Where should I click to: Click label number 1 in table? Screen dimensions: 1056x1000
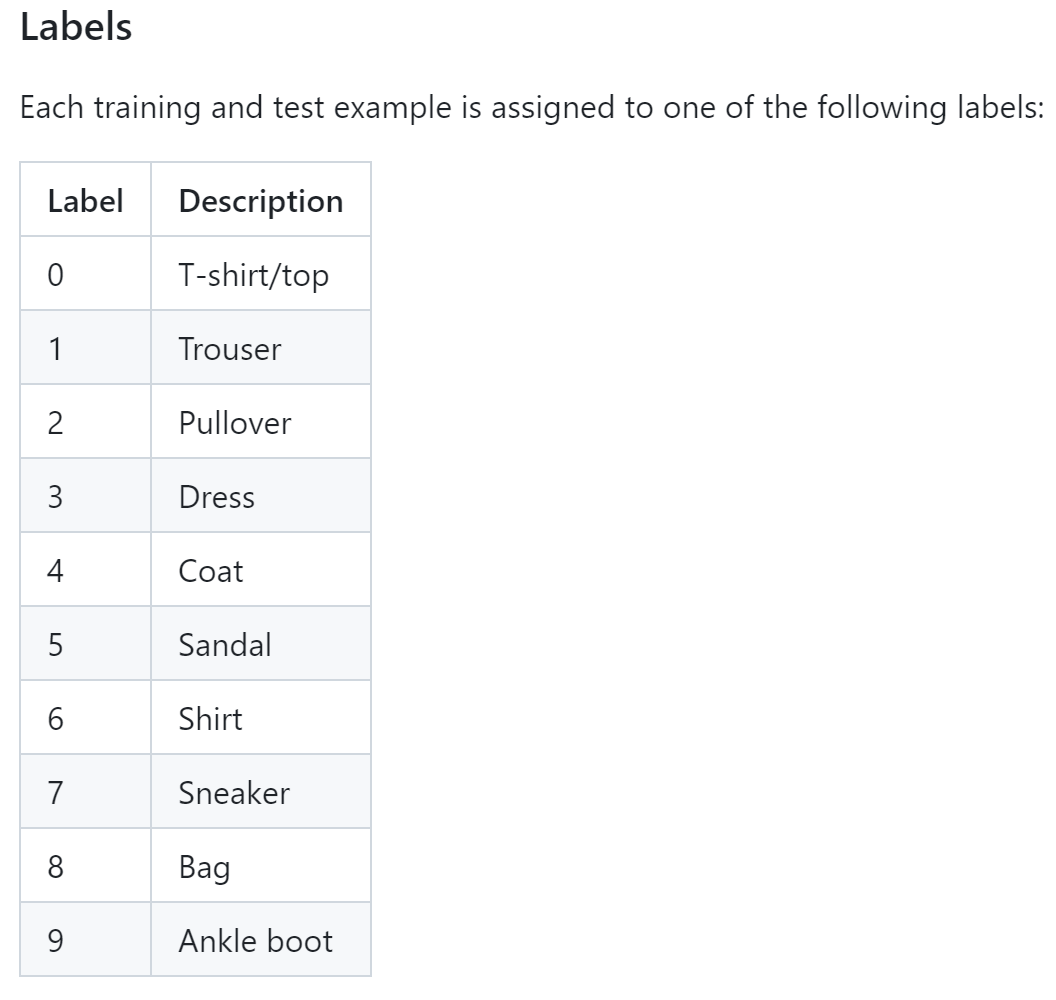[55, 349]
